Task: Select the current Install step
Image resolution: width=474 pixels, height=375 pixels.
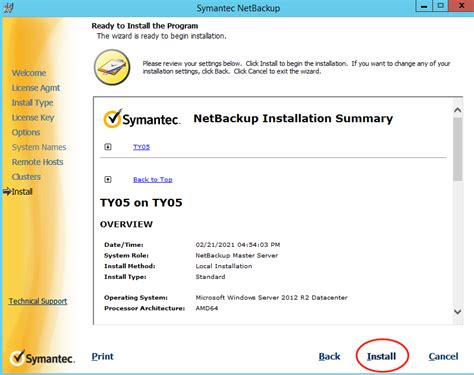Action: (x=22, y=192)
